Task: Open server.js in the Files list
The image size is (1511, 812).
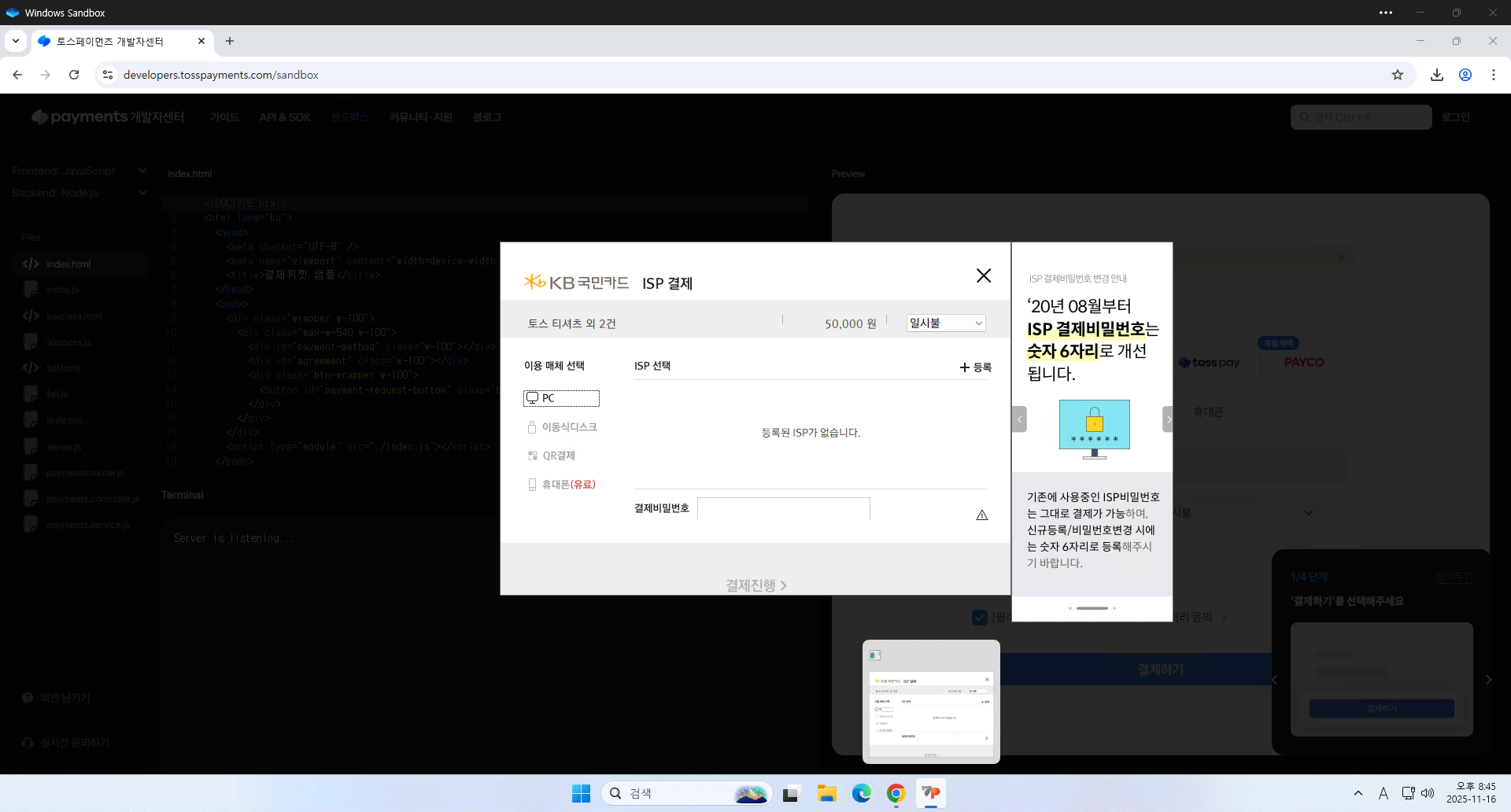Action: pos(80,447)
